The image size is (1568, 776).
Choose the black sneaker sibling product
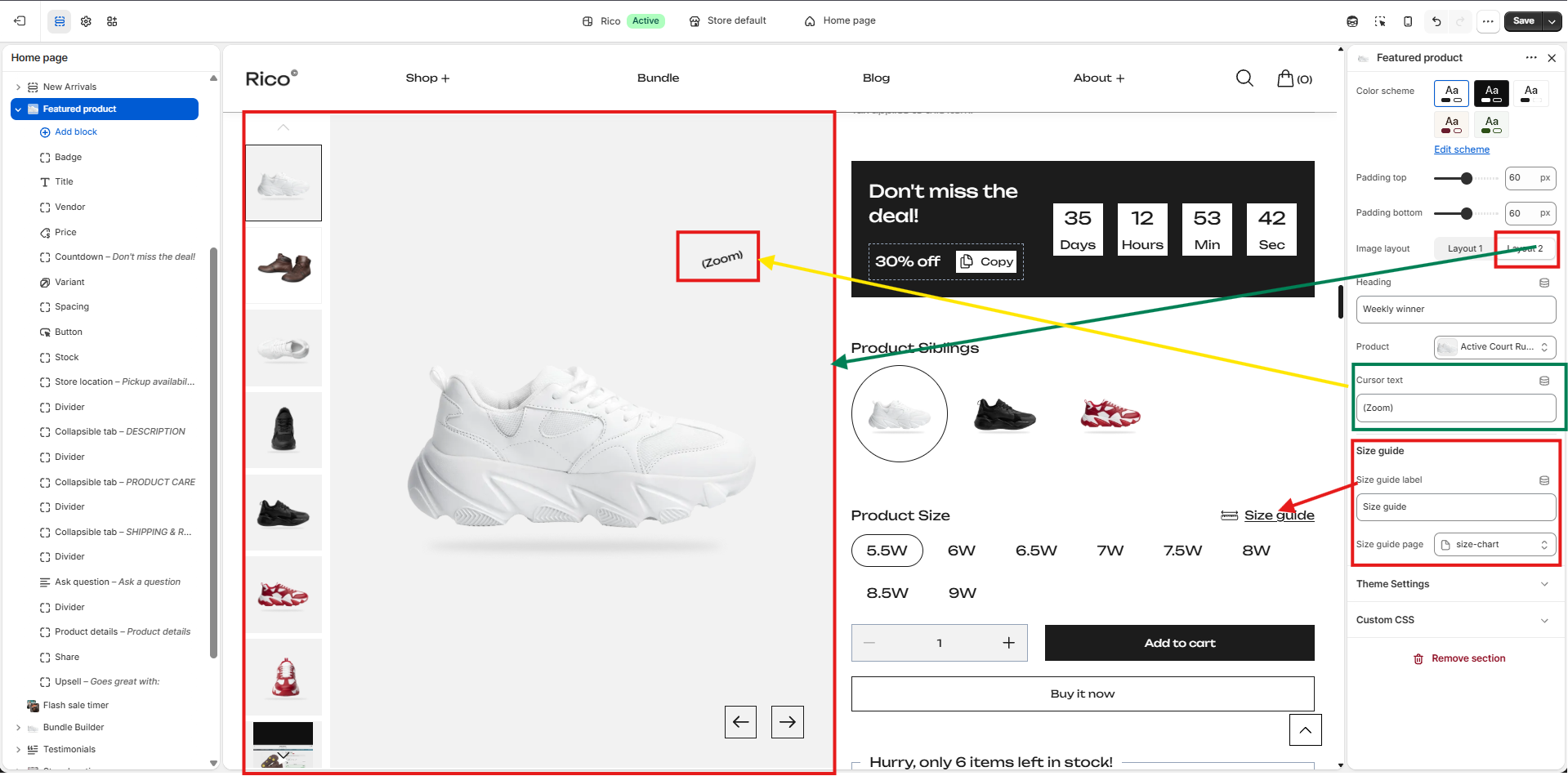1004,414
